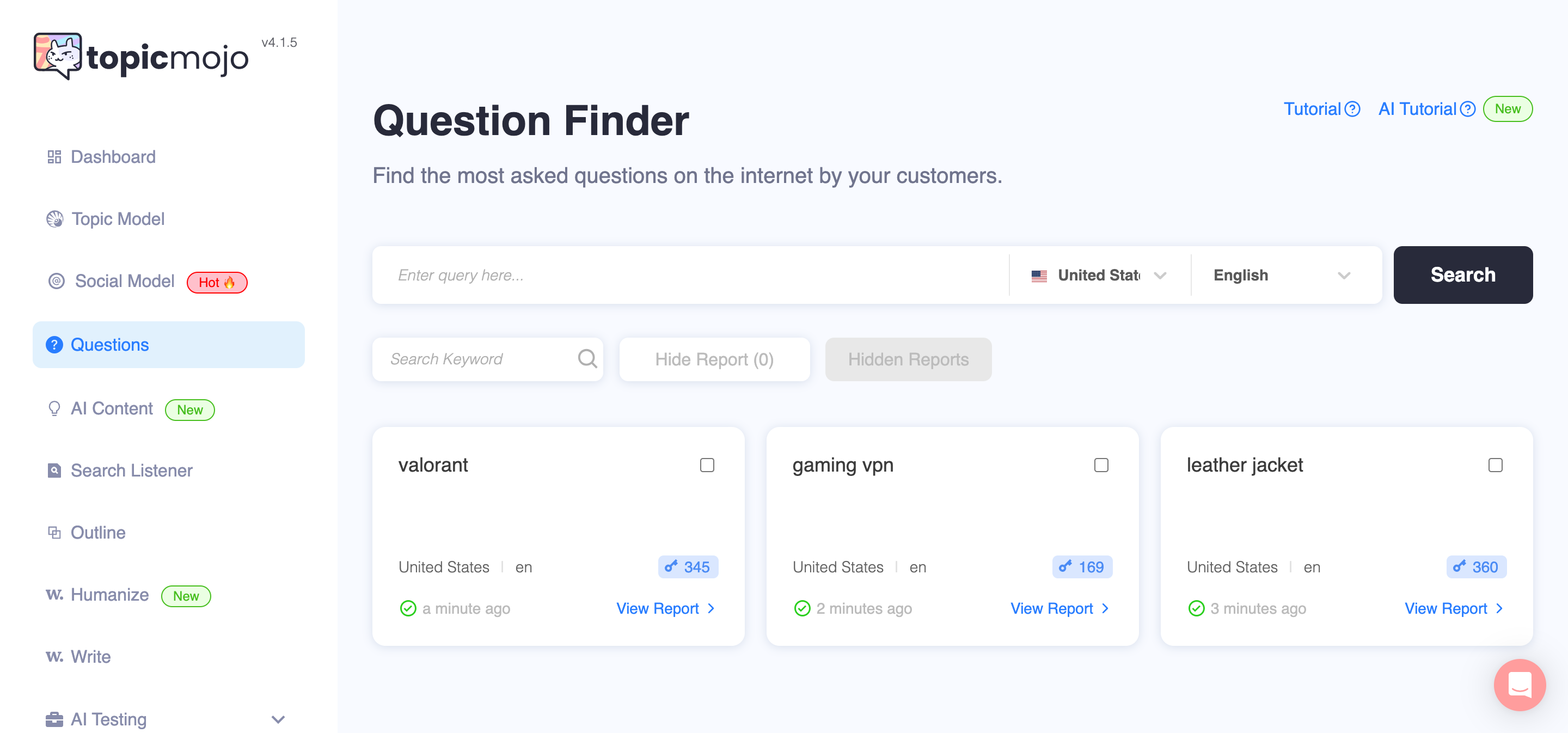The height and width of the screenshot is (733, 1568).
Task: Click the Hidden Reports button
Action: 908,359
